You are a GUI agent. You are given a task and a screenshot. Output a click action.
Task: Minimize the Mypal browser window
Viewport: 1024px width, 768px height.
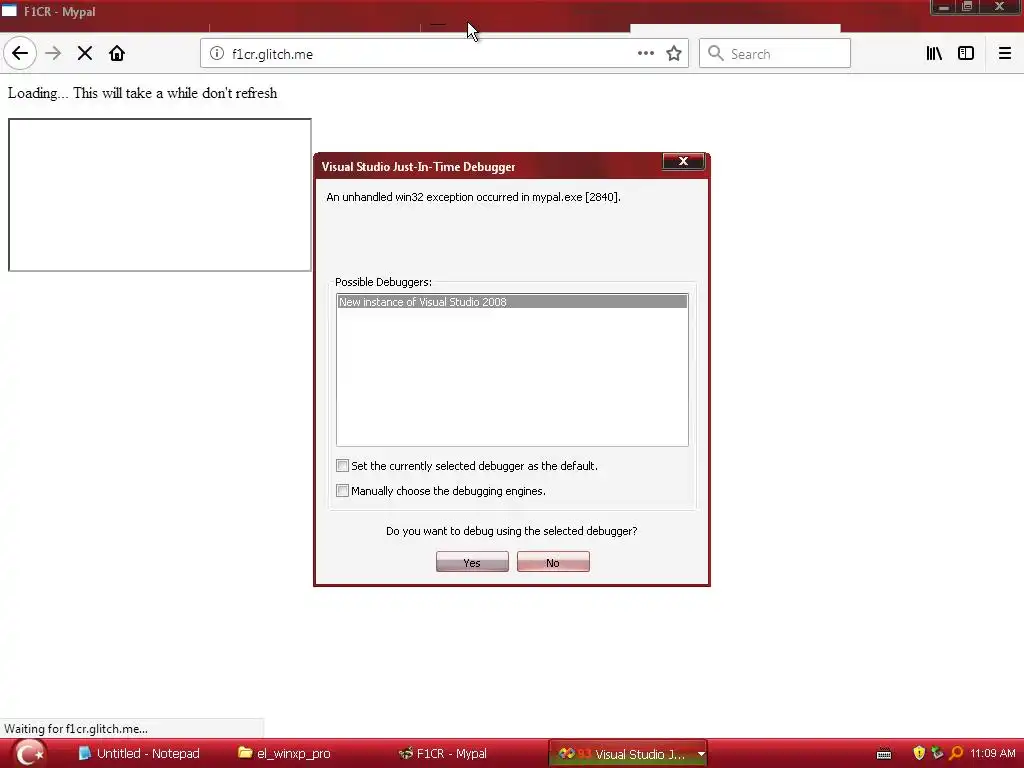pos(943,7)
